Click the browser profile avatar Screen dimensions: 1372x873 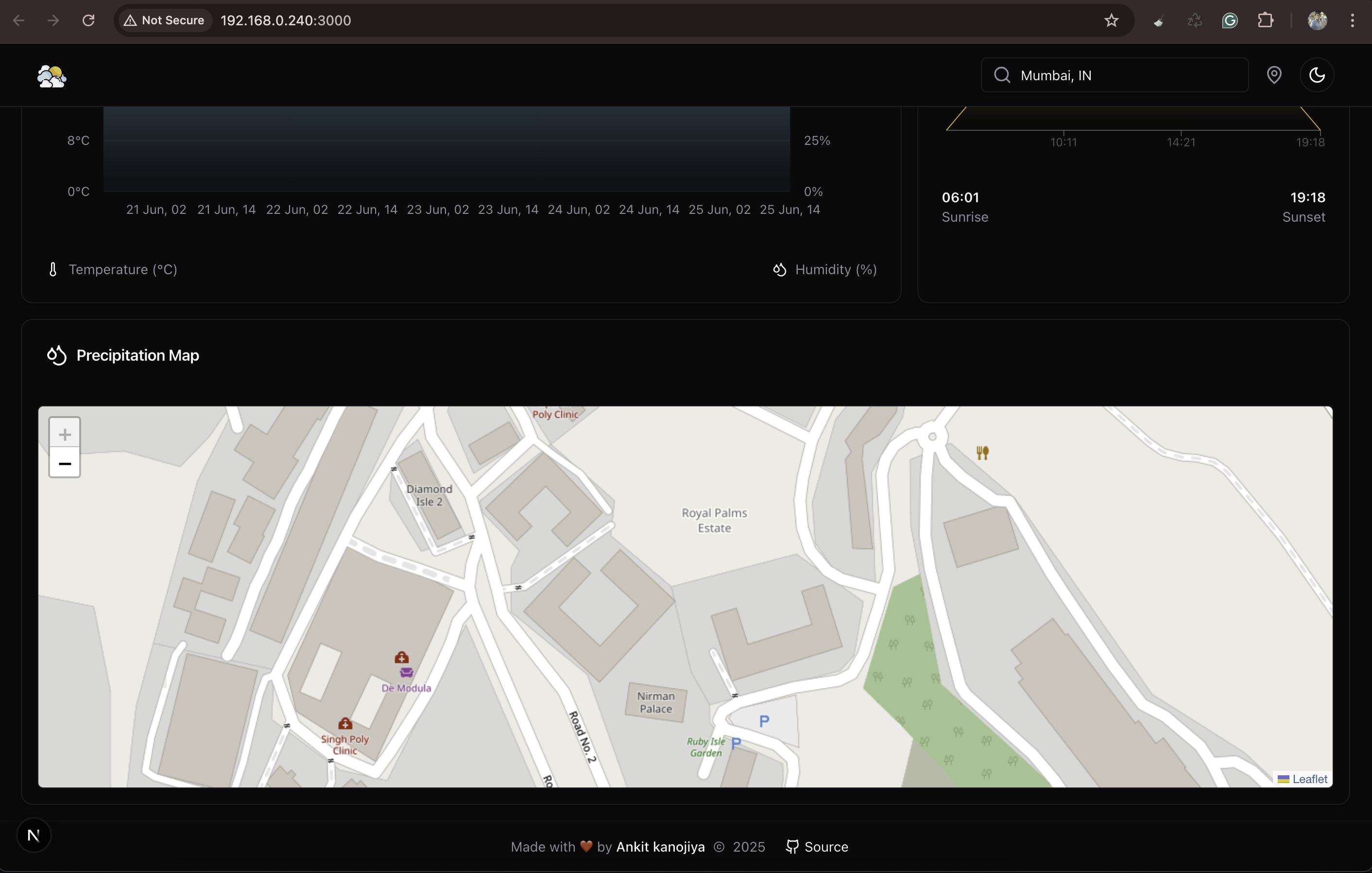(x=1317, y=20)
